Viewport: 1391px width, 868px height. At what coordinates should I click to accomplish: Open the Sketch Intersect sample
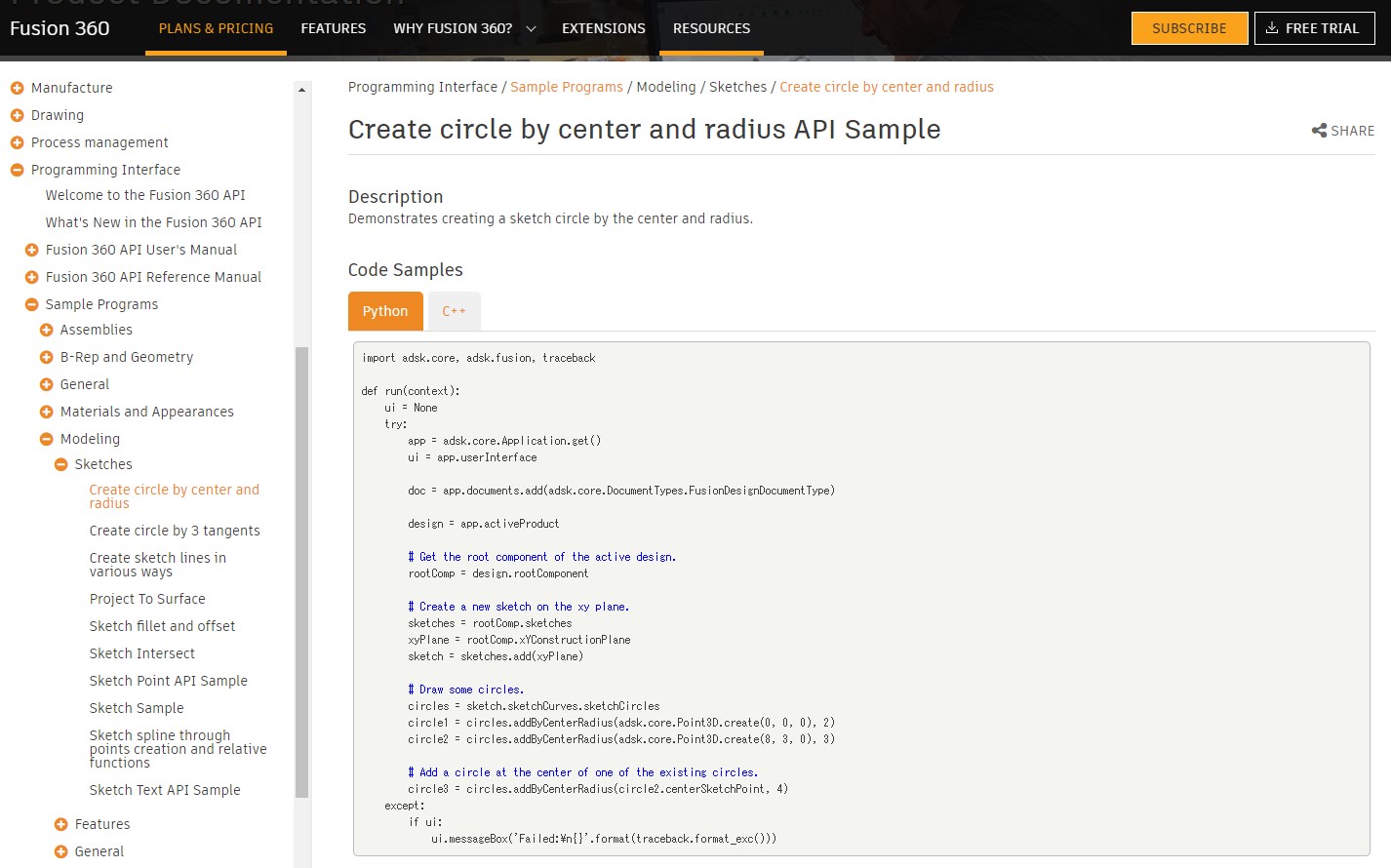(x=141, y=653)
